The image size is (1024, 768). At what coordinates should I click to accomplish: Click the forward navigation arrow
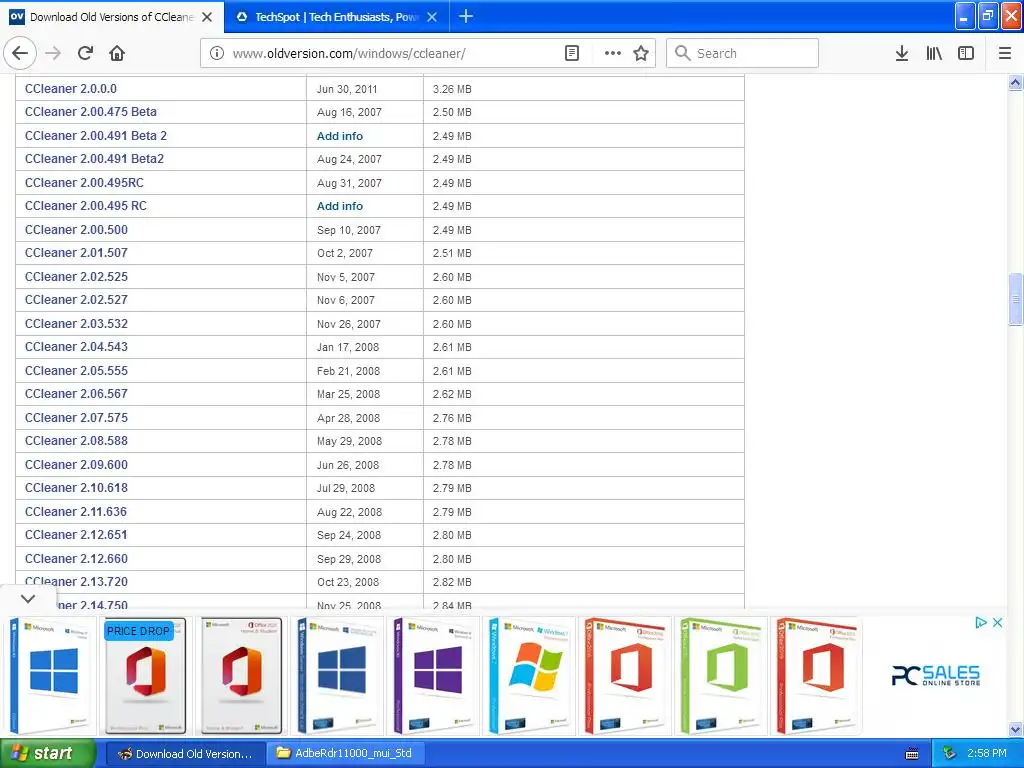tap(53, 53)
